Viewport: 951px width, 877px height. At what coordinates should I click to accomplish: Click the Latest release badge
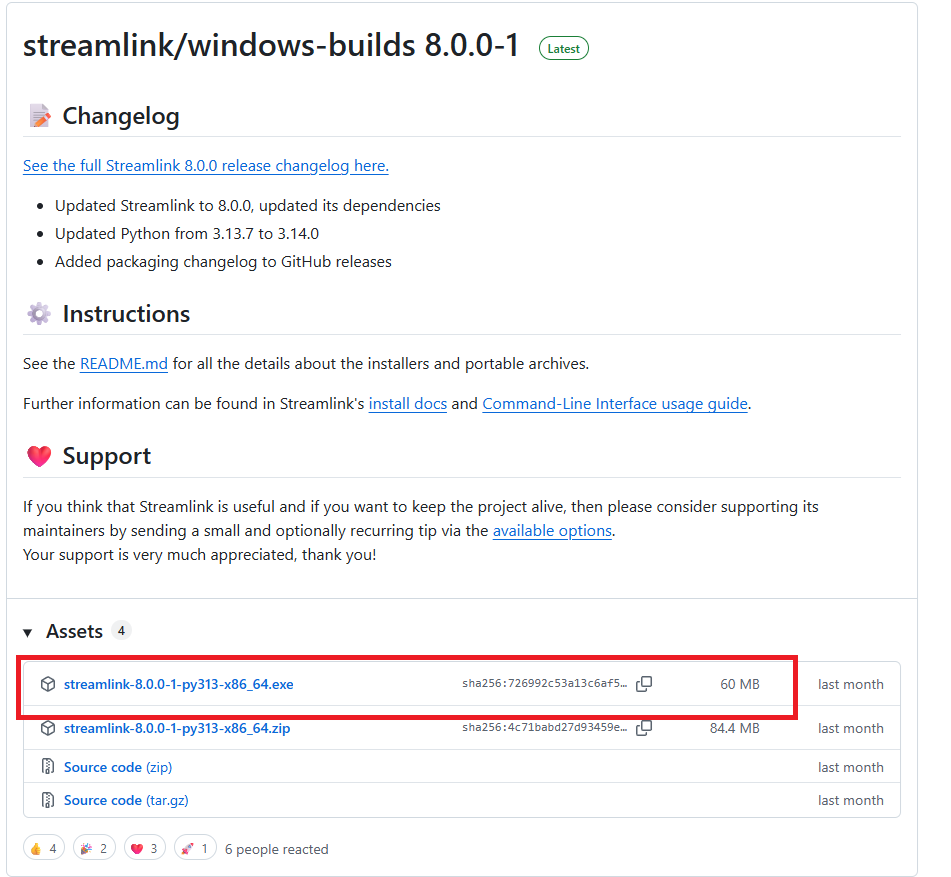563,47
